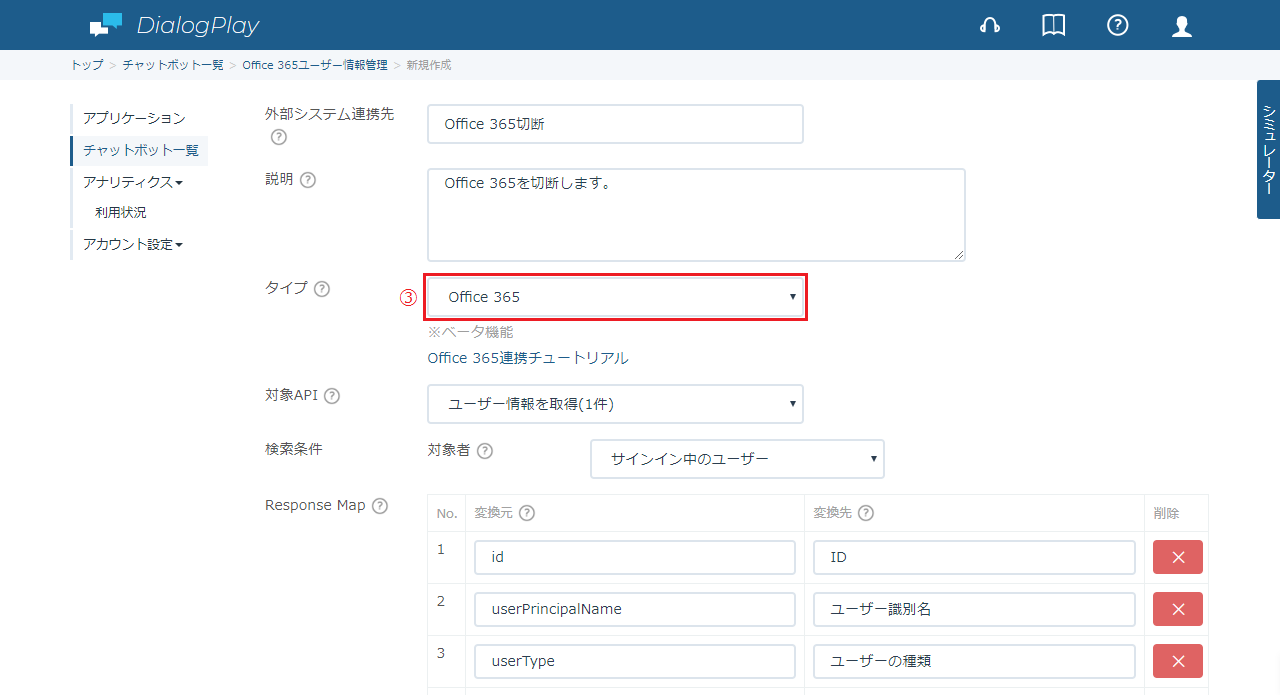
Task: Click help icon next to 対象者
Action: click(485, 451)
